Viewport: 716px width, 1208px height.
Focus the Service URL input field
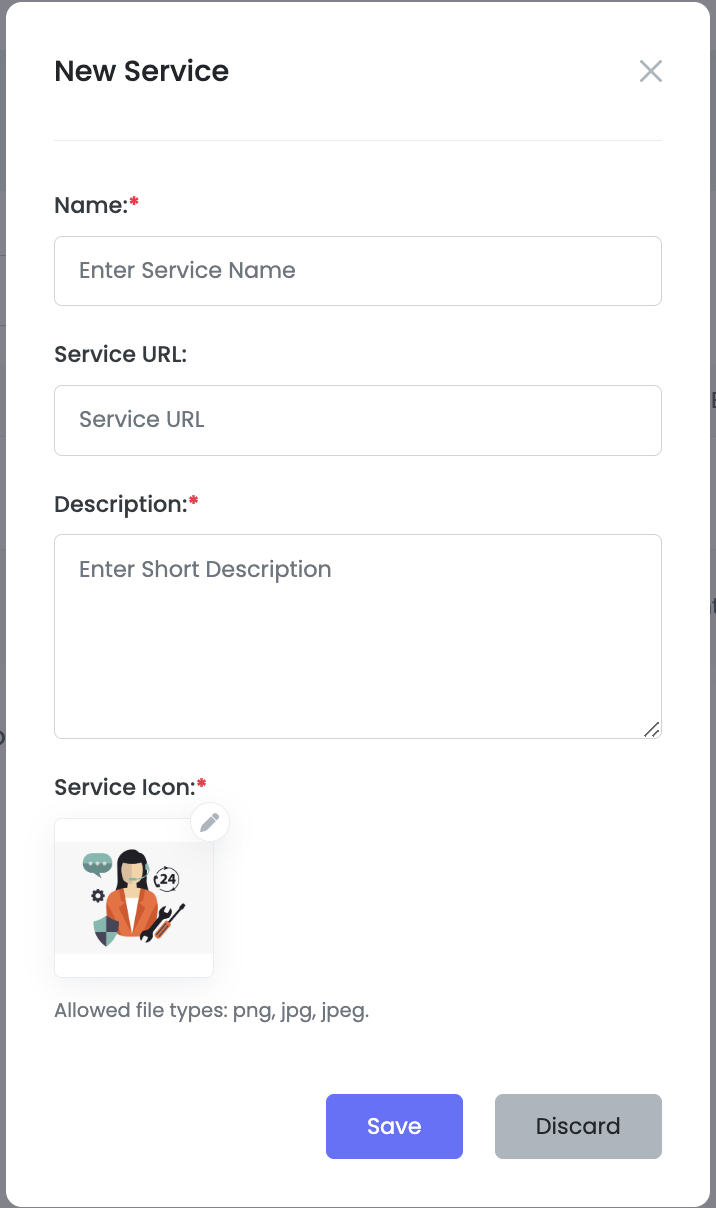[x=358, y=420]
